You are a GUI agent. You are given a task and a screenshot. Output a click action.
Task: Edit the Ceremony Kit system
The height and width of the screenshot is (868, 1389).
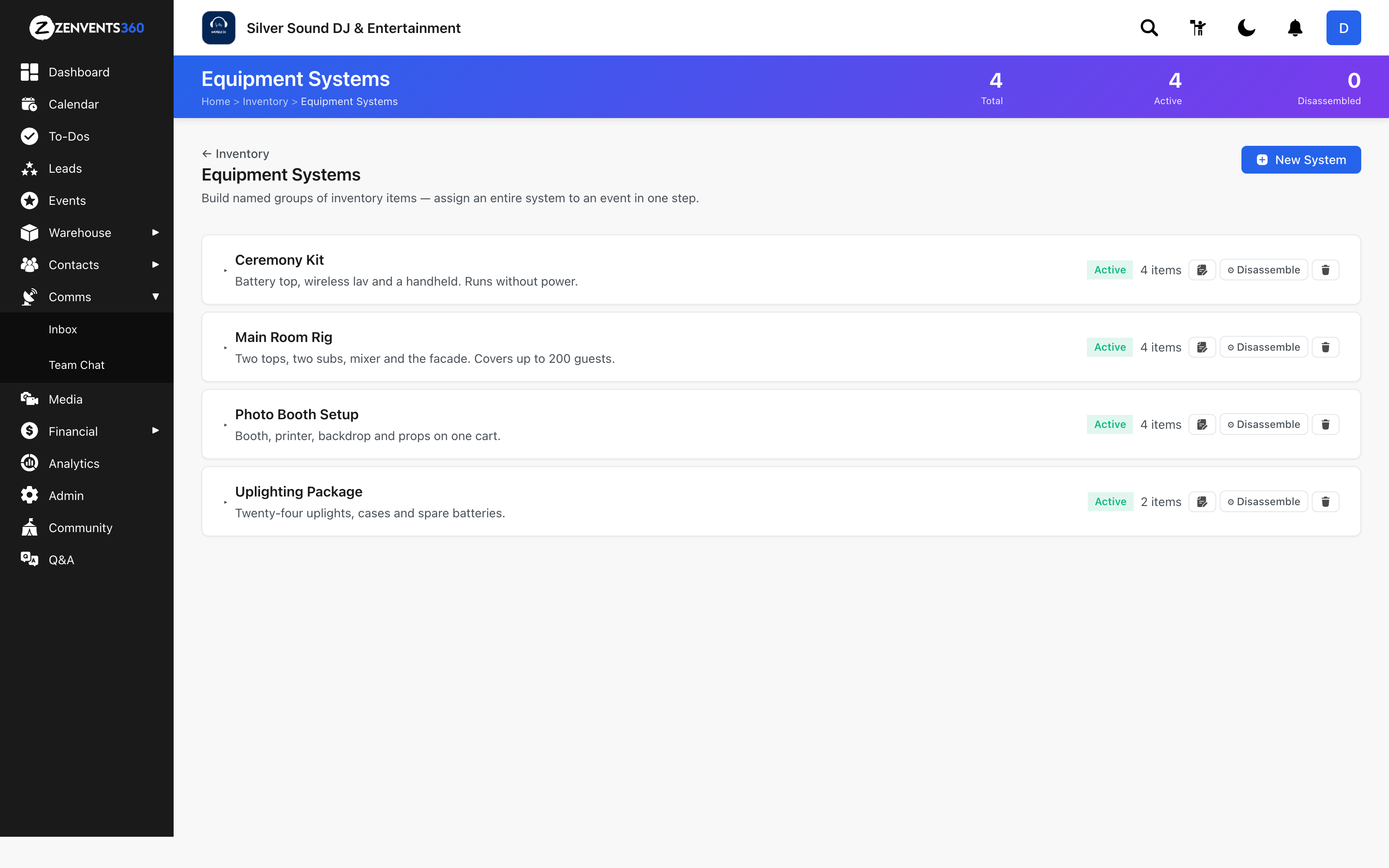1202,270
